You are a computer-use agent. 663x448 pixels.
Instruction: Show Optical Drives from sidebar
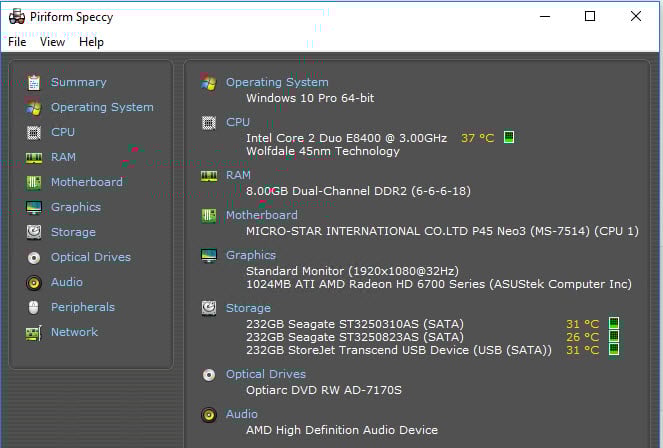pos(91,257)
